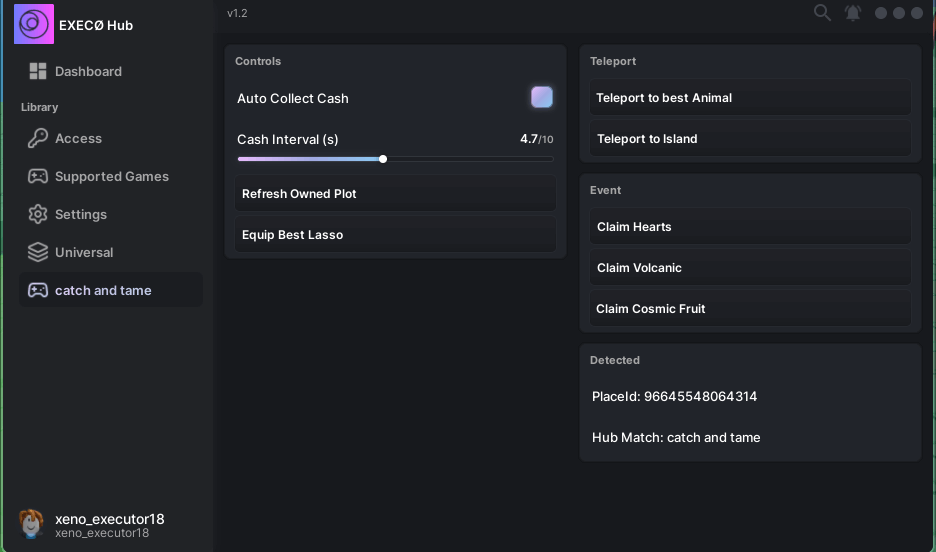Click the EXECØ Hub logo icon
Image resolution: width=936 pixels, height=552 pixels.
coord(34,24)
